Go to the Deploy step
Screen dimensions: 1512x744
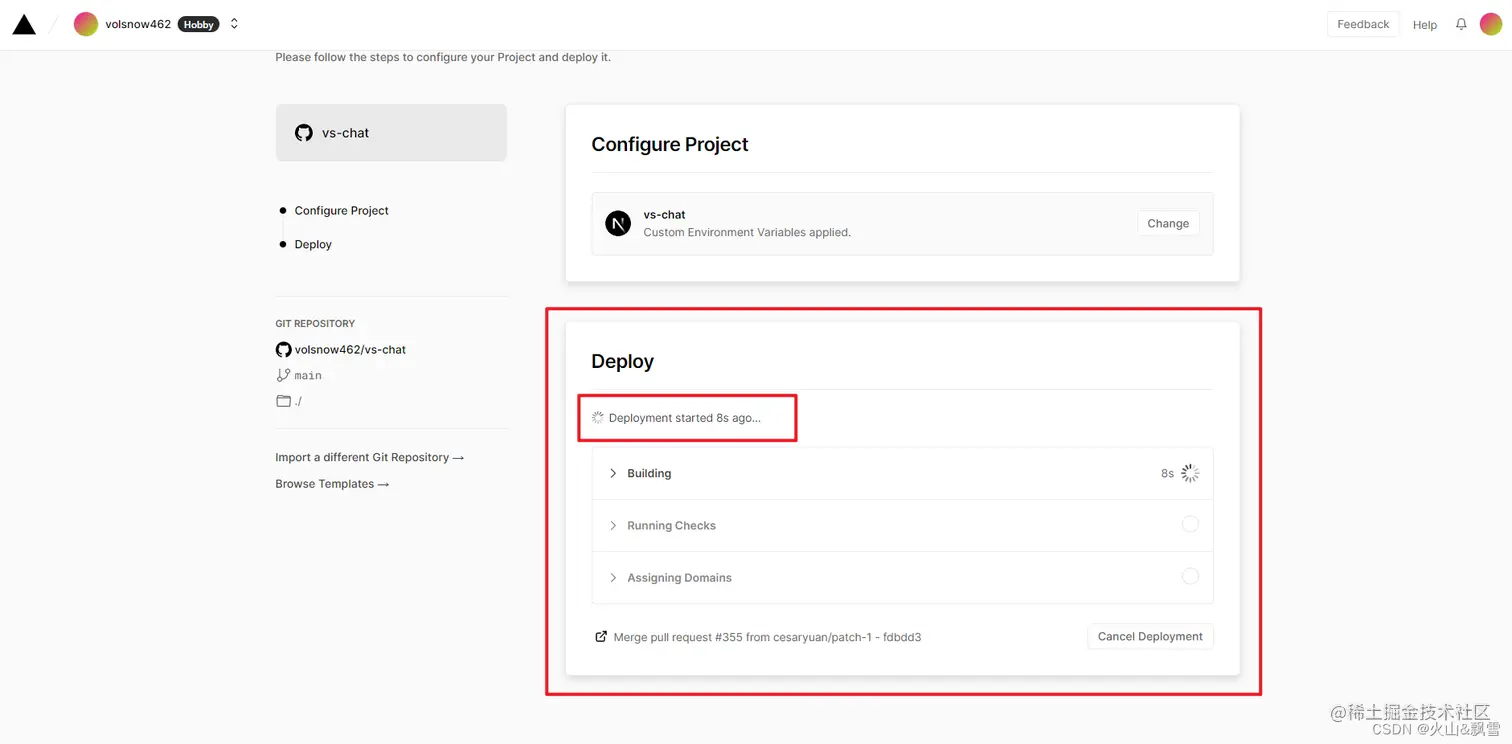[313, 244]
